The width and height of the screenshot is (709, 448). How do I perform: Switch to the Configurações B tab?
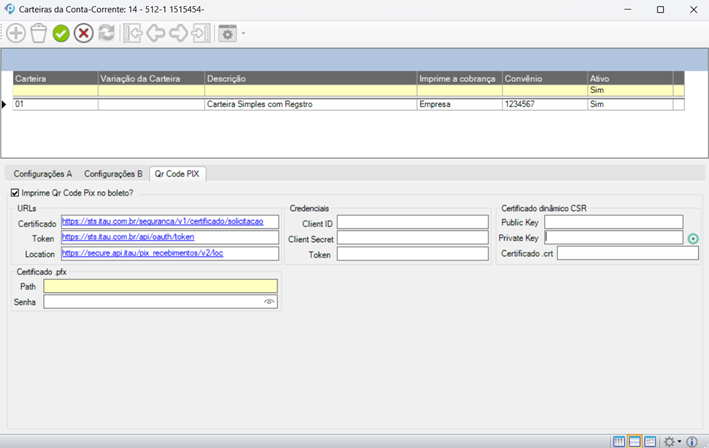(x=113, y=173)
